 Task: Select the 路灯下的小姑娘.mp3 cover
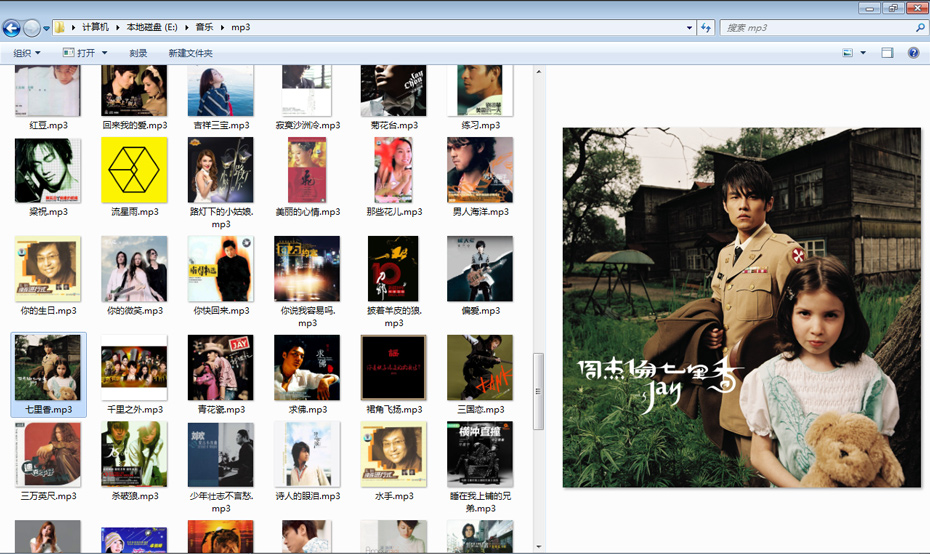221,170
